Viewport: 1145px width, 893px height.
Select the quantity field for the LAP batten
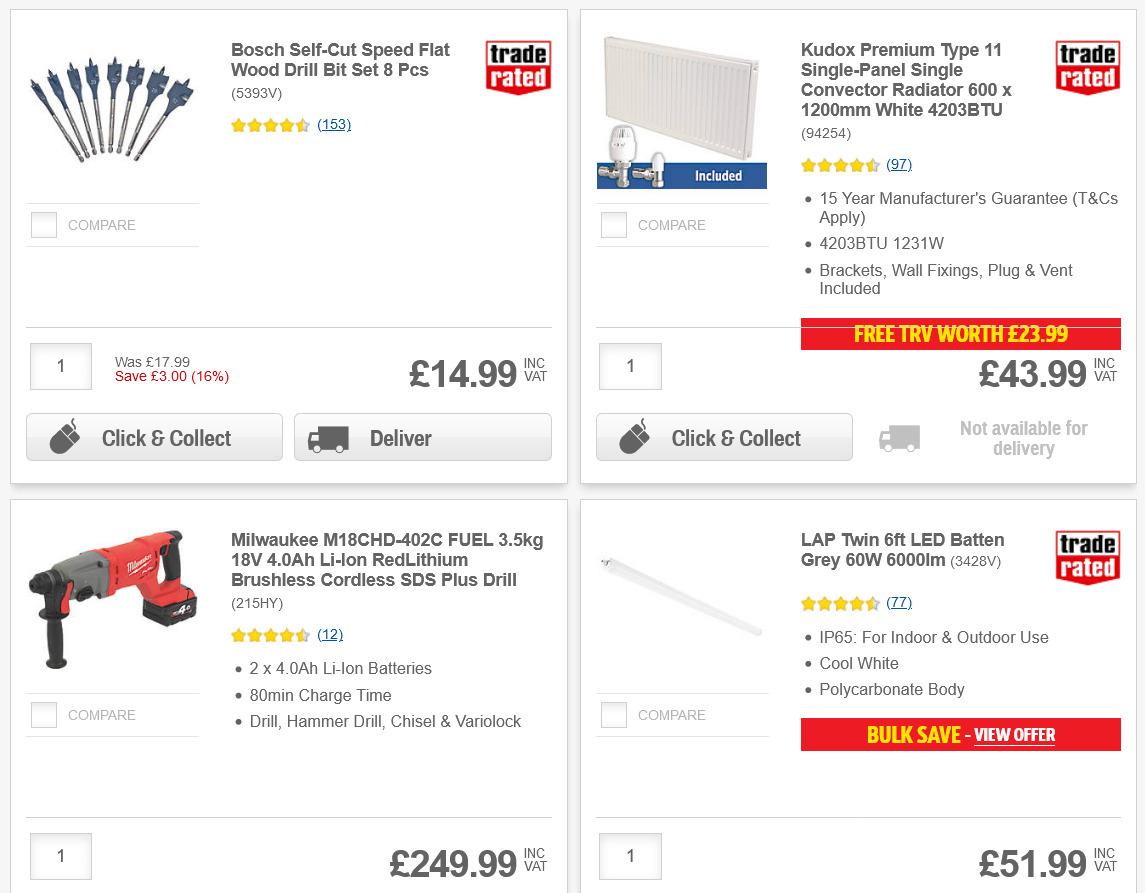(x=630, y=856)
